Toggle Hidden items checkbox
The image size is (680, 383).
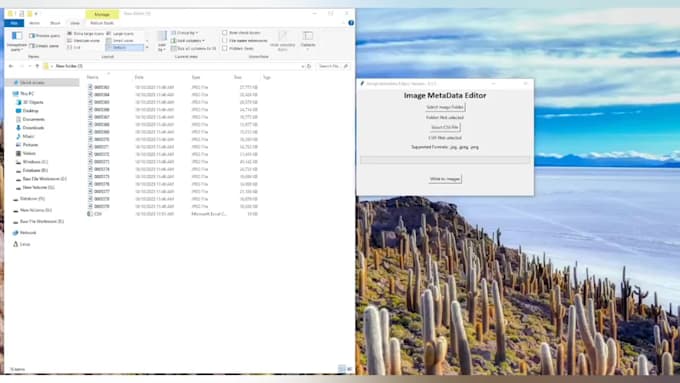click(238, 49)
